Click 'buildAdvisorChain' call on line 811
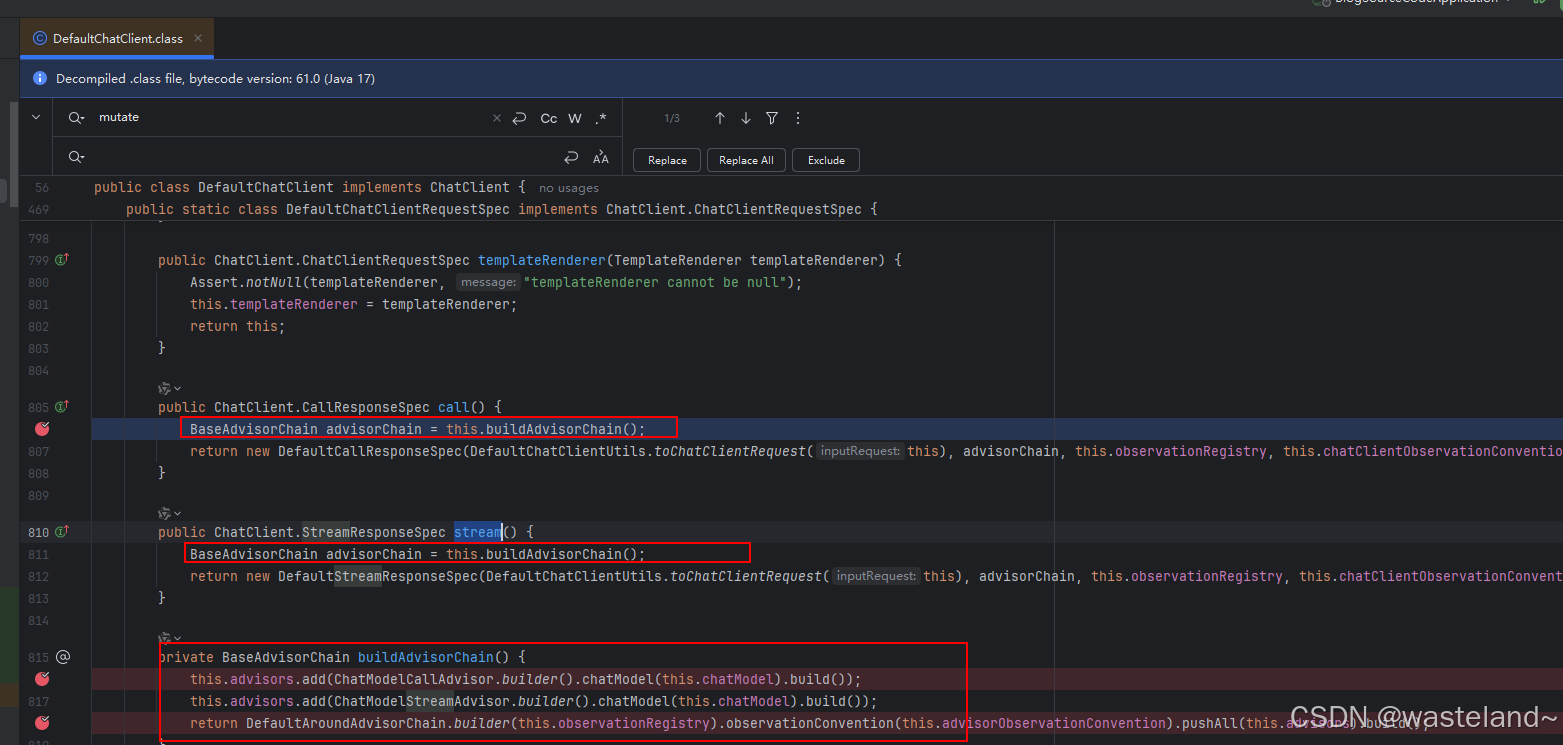The height and width of the screenshot is (745, 1563). tap(549, 554)
